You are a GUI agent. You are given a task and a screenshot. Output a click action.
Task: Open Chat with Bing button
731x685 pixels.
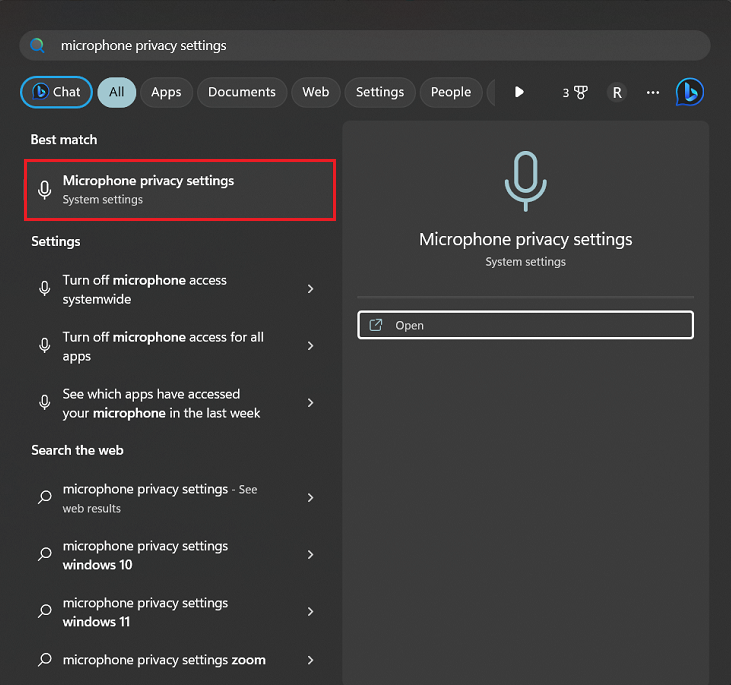pos(56,92)
